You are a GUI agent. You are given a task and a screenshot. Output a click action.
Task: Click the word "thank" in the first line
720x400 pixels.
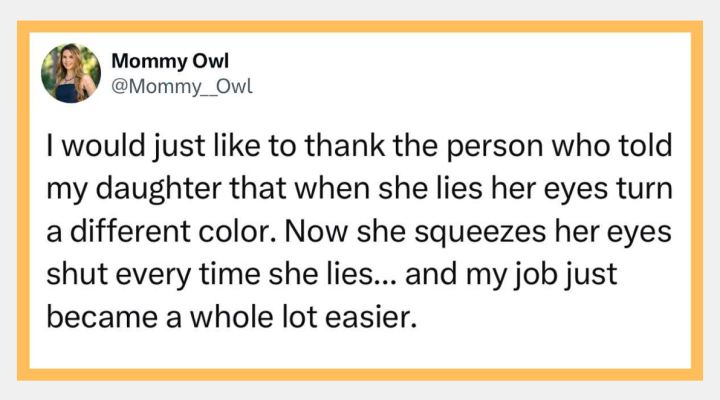click(x=345, y=146)
